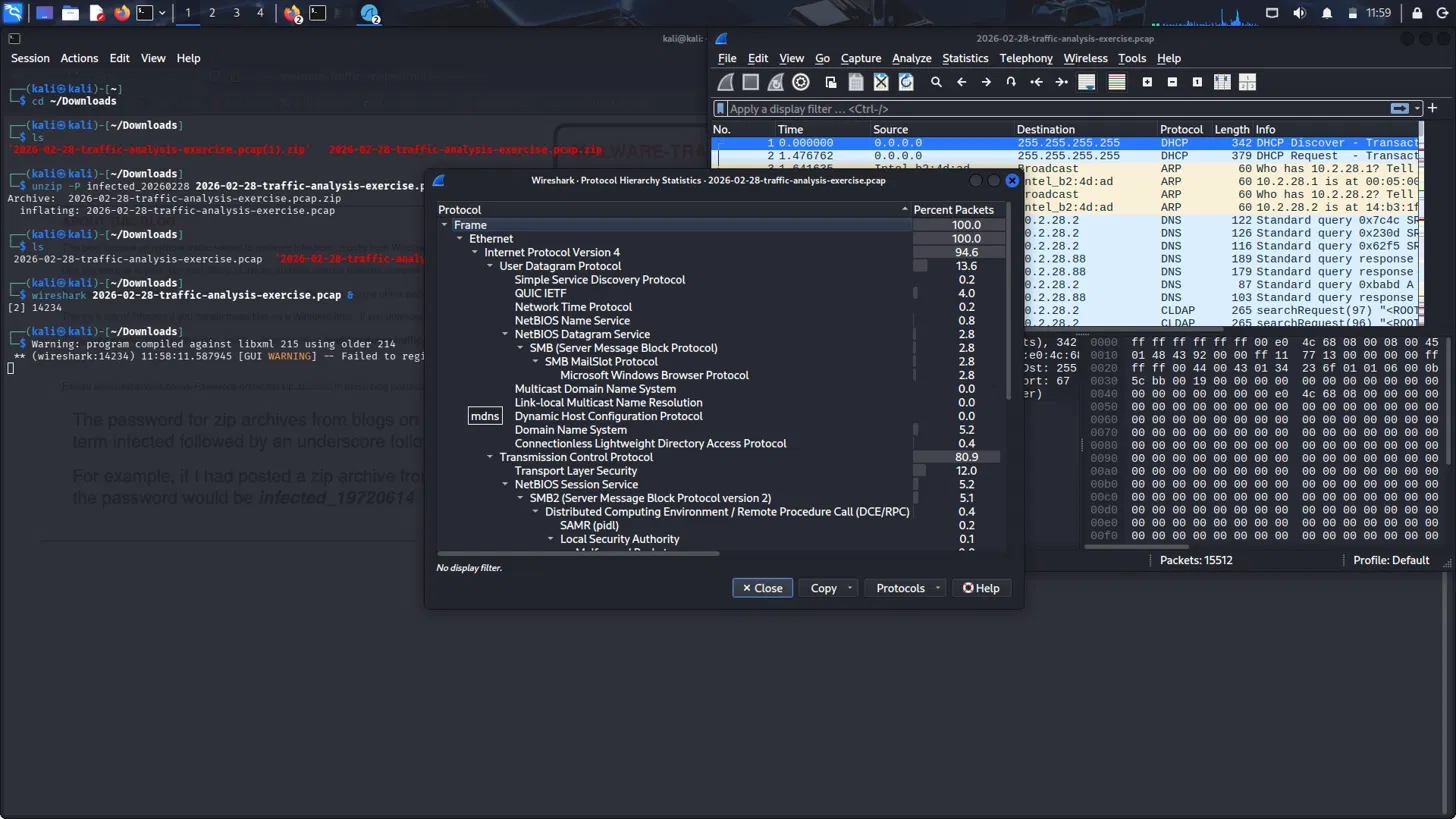This screenshot has height=819, width=1456.
Task: Collapse NetBIOS Datagram Service node
Action: [505, 334]
